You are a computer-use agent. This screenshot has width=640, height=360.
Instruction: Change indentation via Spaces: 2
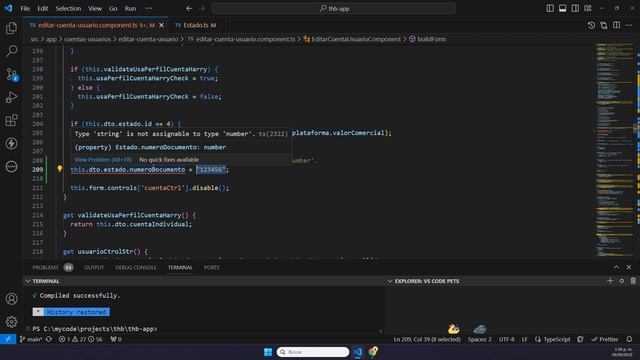[480, 339]
